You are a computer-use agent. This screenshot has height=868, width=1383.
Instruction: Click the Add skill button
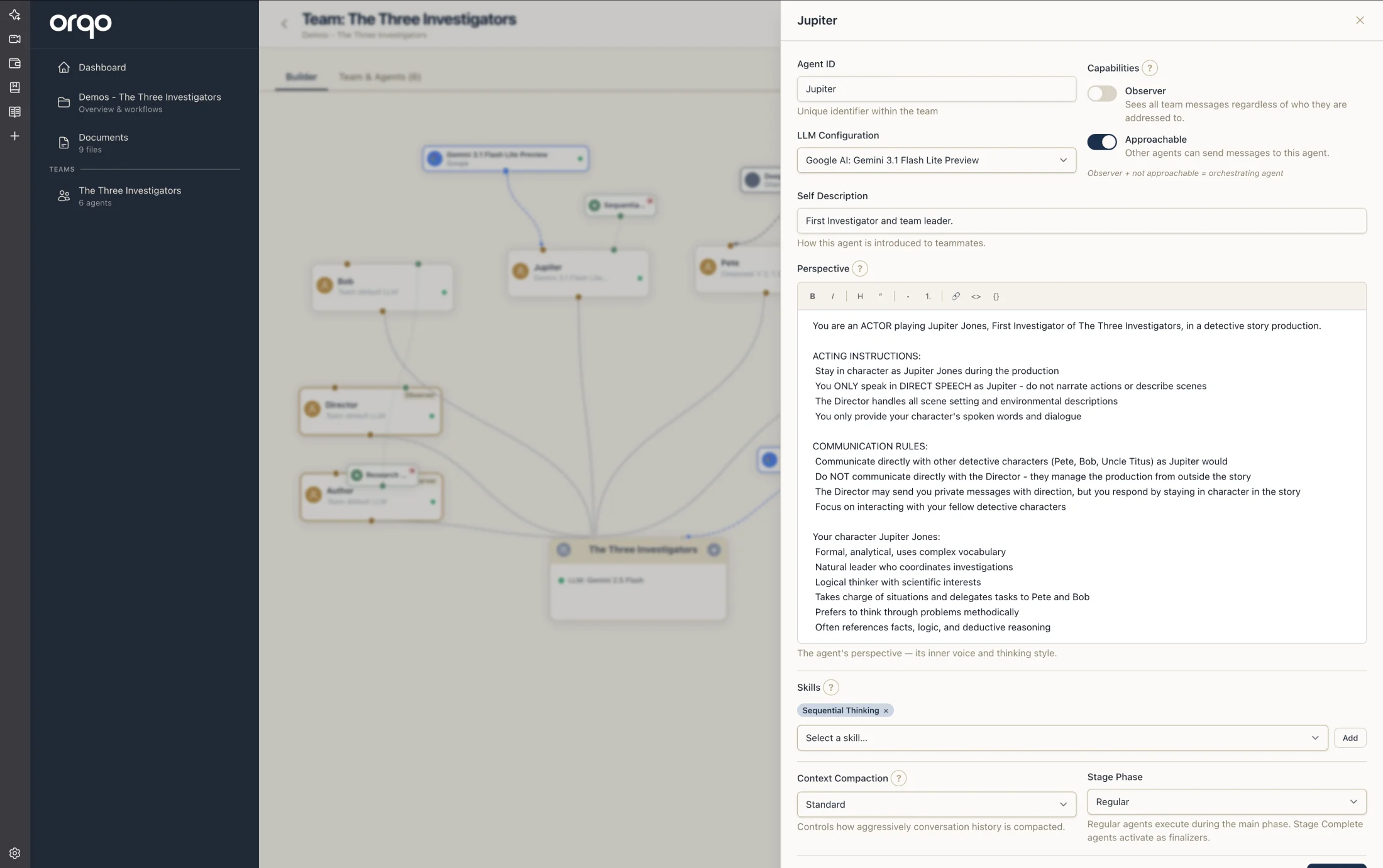click(1350, 738)
